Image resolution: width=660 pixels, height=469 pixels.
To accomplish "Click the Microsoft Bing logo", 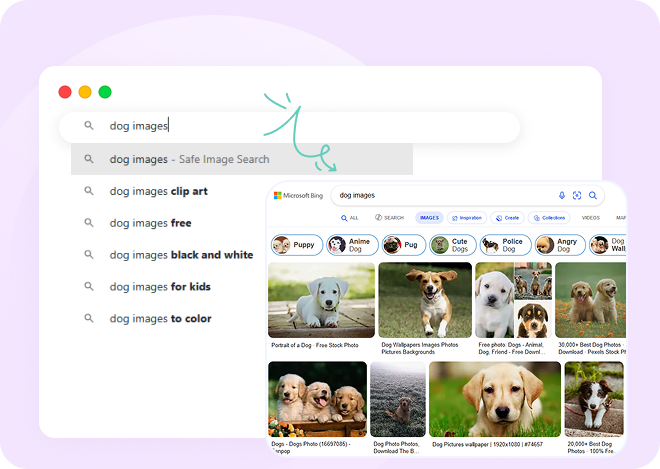I will pos(297,196).
